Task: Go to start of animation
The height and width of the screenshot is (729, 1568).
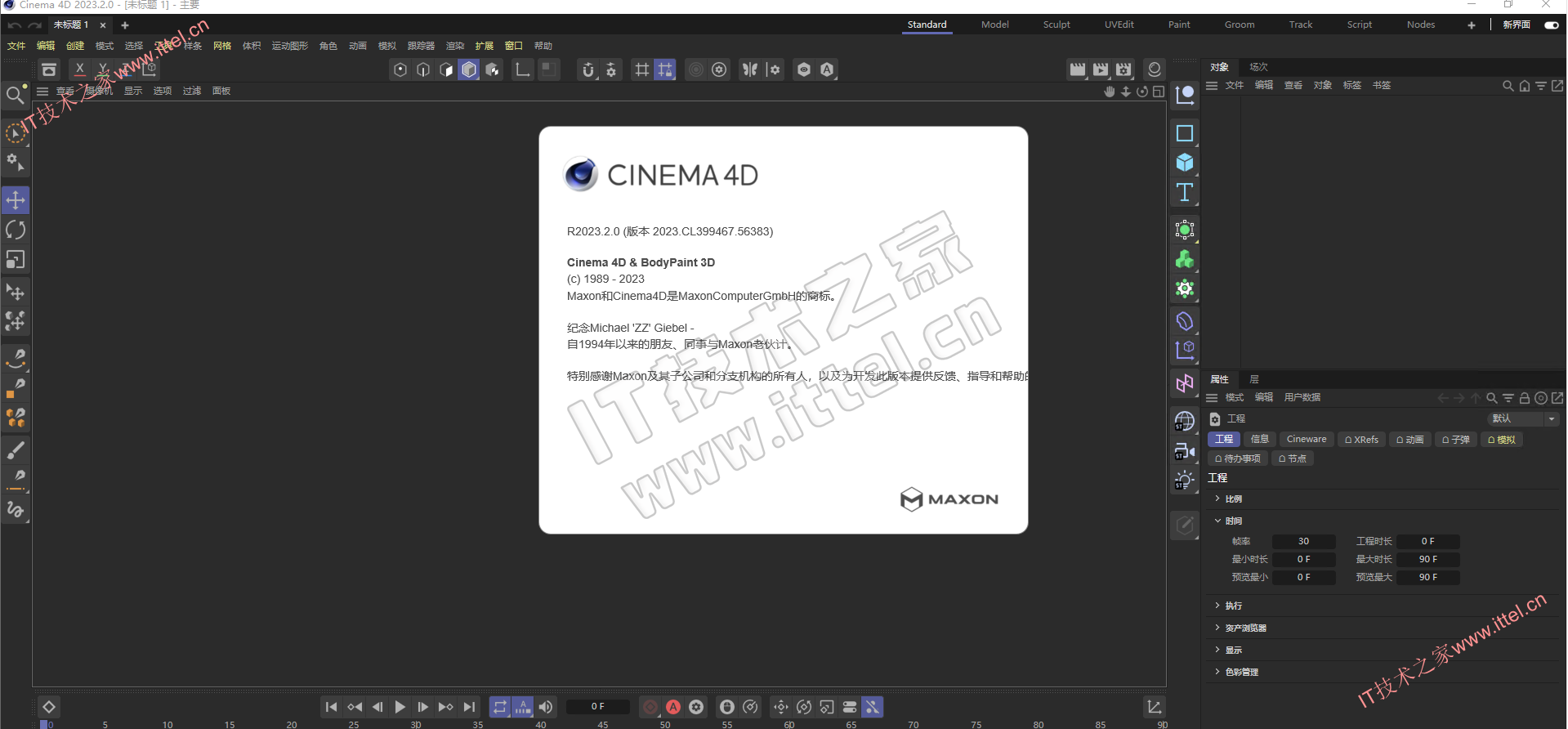Action: [331, 707]
